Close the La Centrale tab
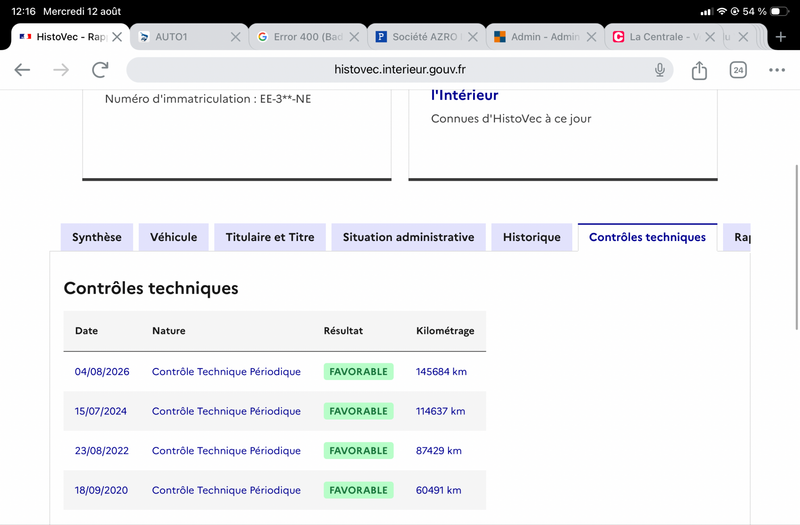Image resolution: width=800 pixels, height=525 pixels. 710,37
